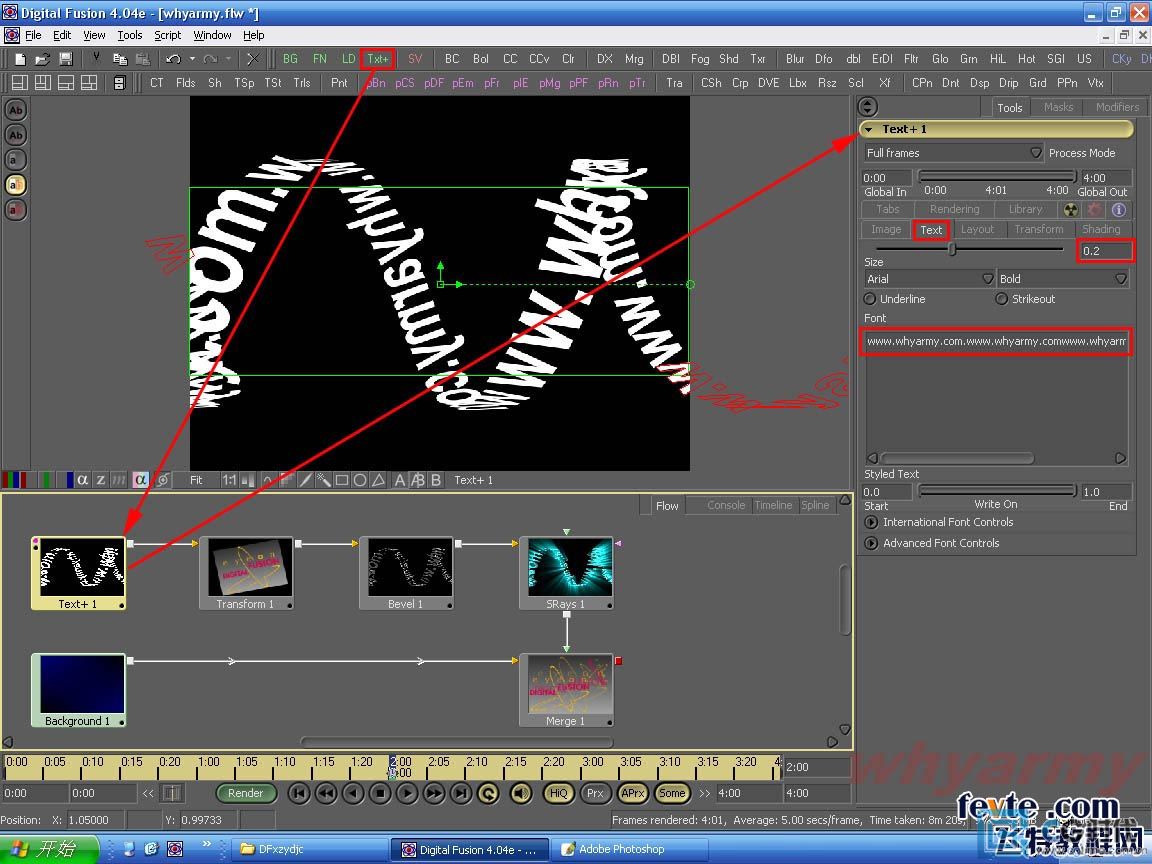This screenshot has height=864, width=1152.
Task: Click the Undo arrow icon
Action: tap(173, 59)
